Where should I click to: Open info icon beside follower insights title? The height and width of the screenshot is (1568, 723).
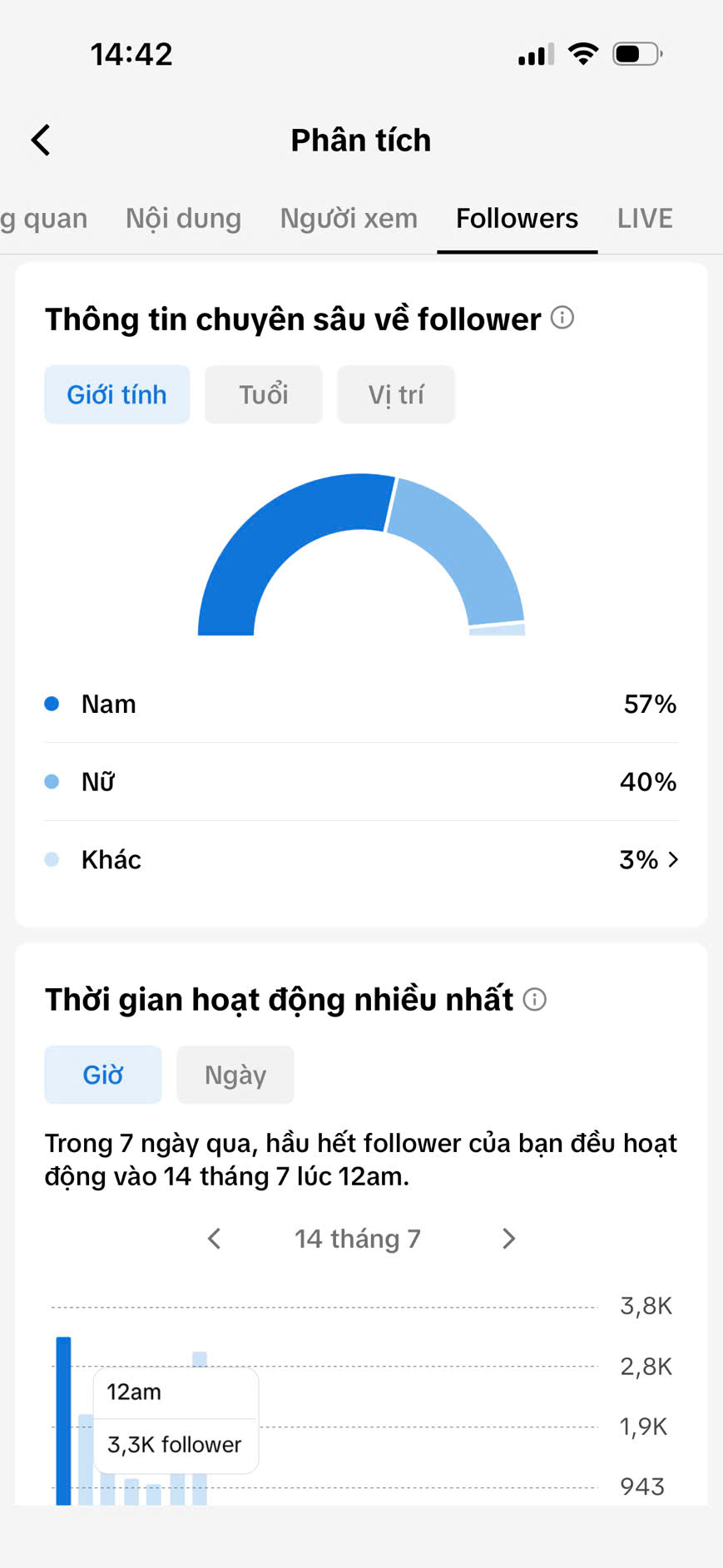562,318
